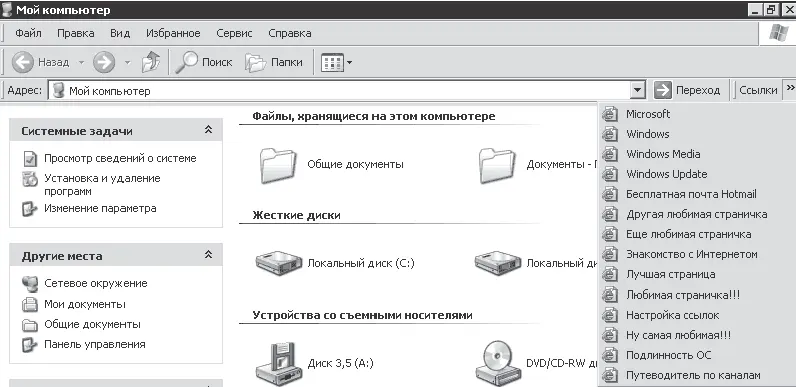Open the Сервис menu
The height and width of the screenshot is (387, 796).
coord(234,34)
